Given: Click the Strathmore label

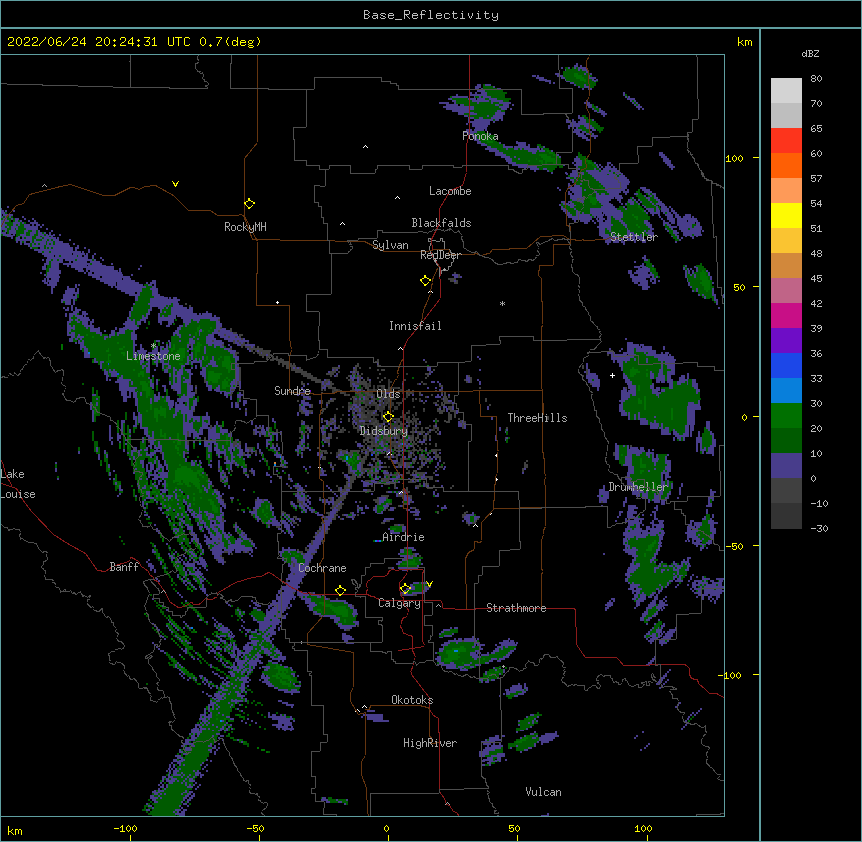Looking at the screenshot, I should click(516, 608).
